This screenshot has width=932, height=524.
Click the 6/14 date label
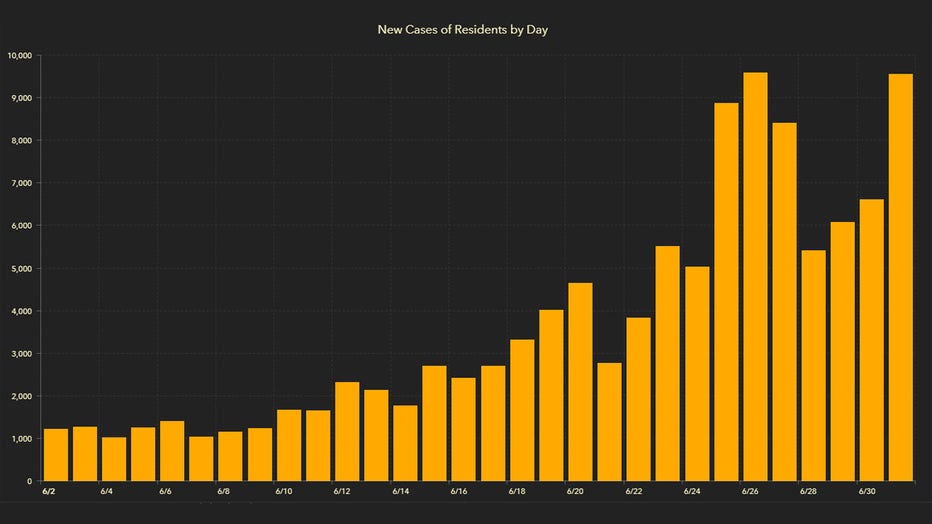click(401, 491)
